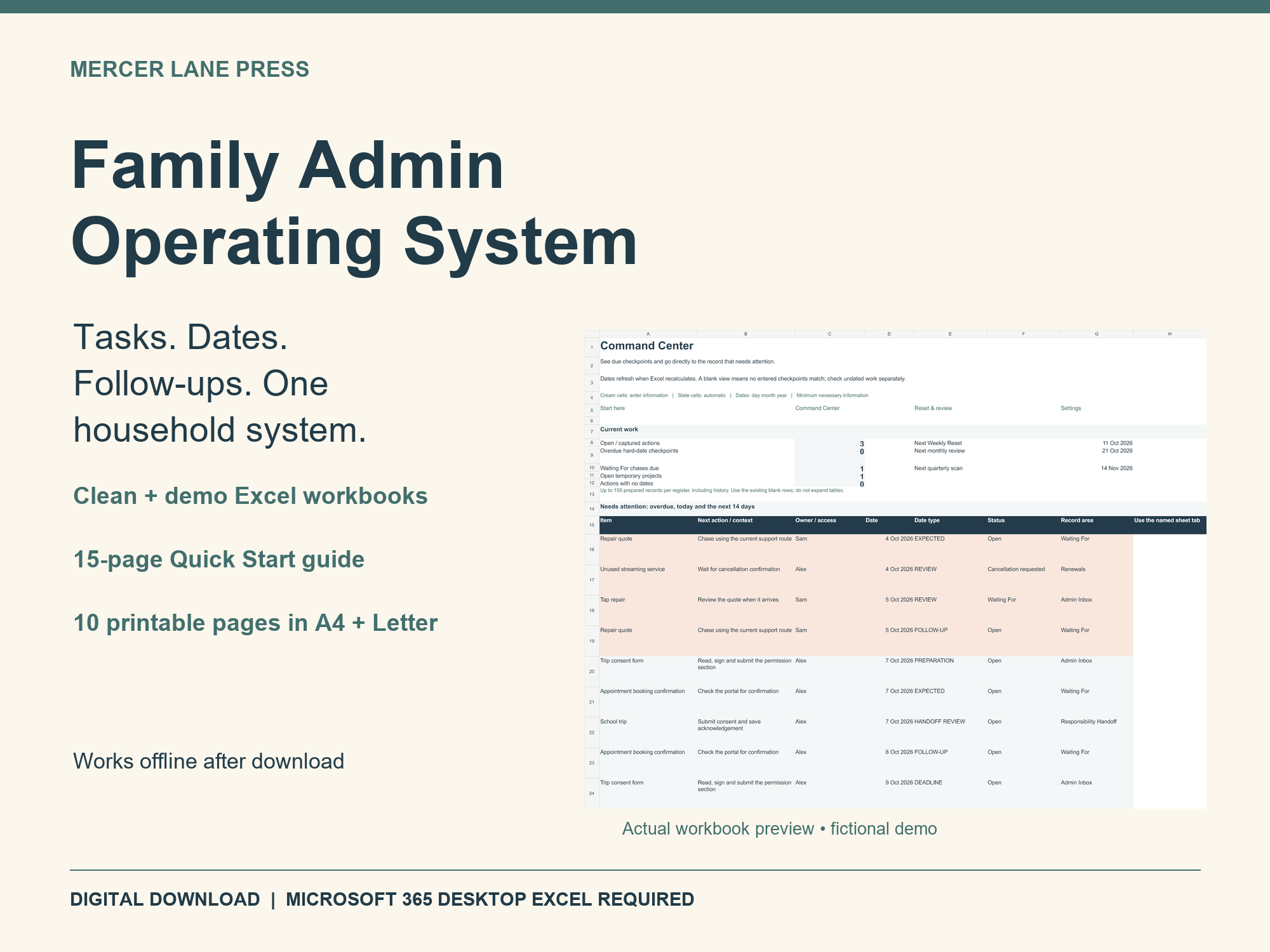
Task: Select the "9 Oct 2026 DEADLINE" cell
Action: (x=914, y=783)
